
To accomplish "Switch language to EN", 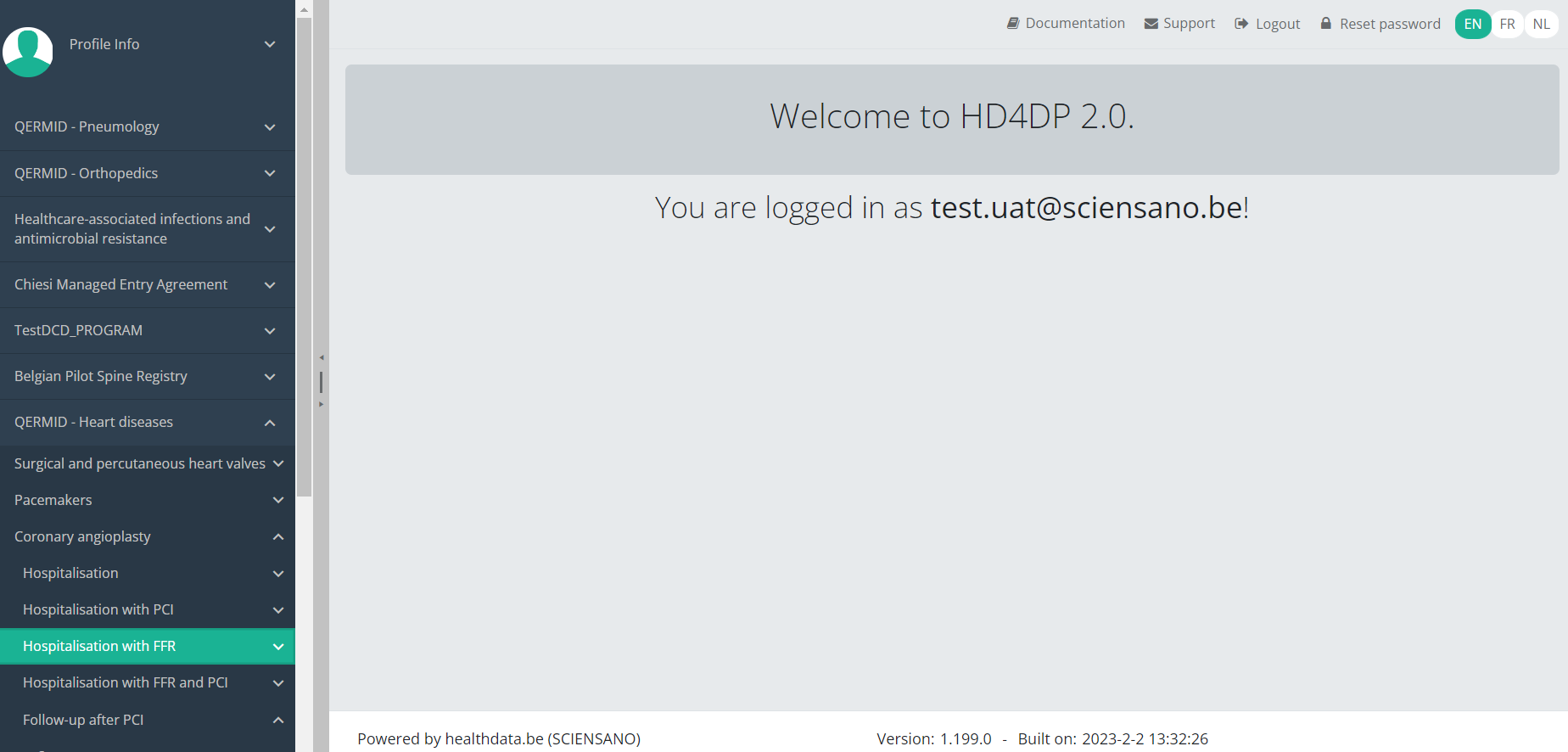I will (1472, 24).
